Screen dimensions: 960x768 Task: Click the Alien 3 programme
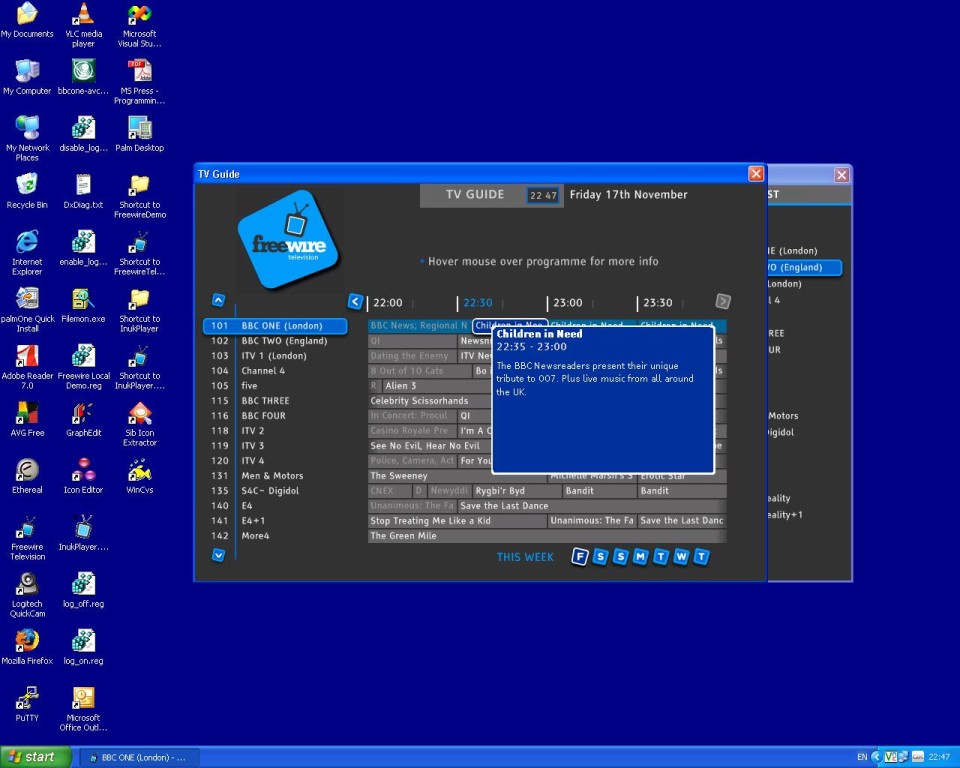click(438, 385)
